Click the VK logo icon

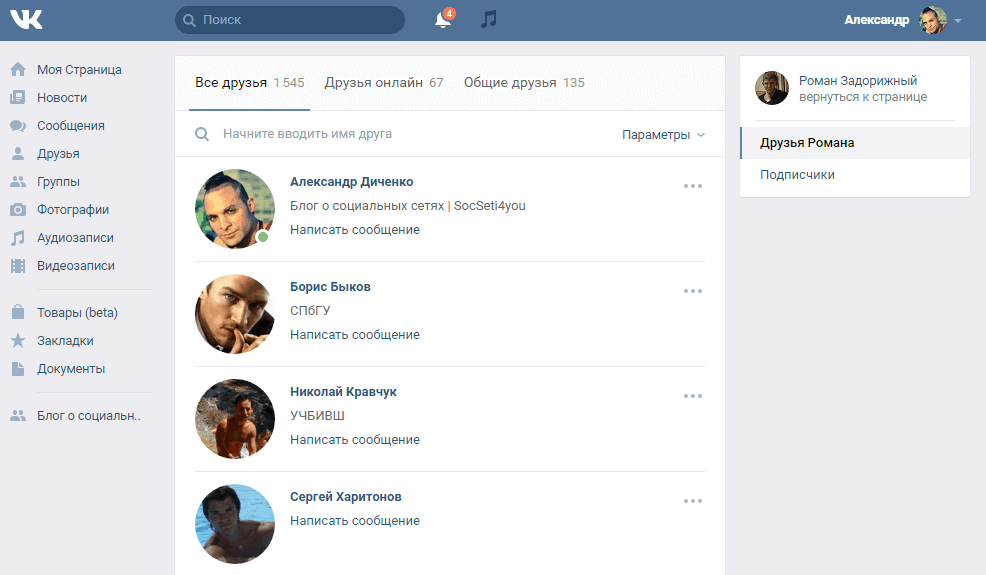point(26,20)
